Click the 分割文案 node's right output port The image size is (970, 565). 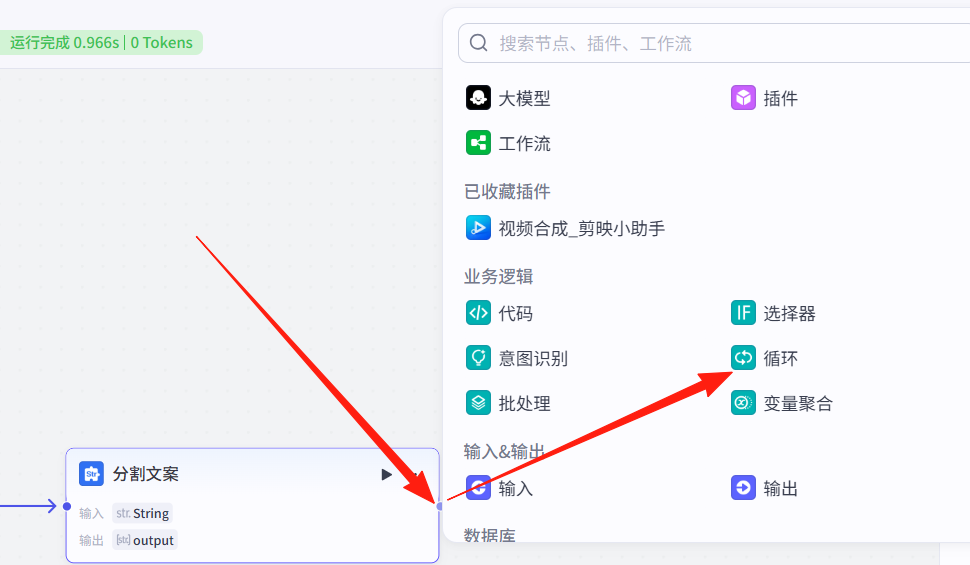(x=440, y=506)
